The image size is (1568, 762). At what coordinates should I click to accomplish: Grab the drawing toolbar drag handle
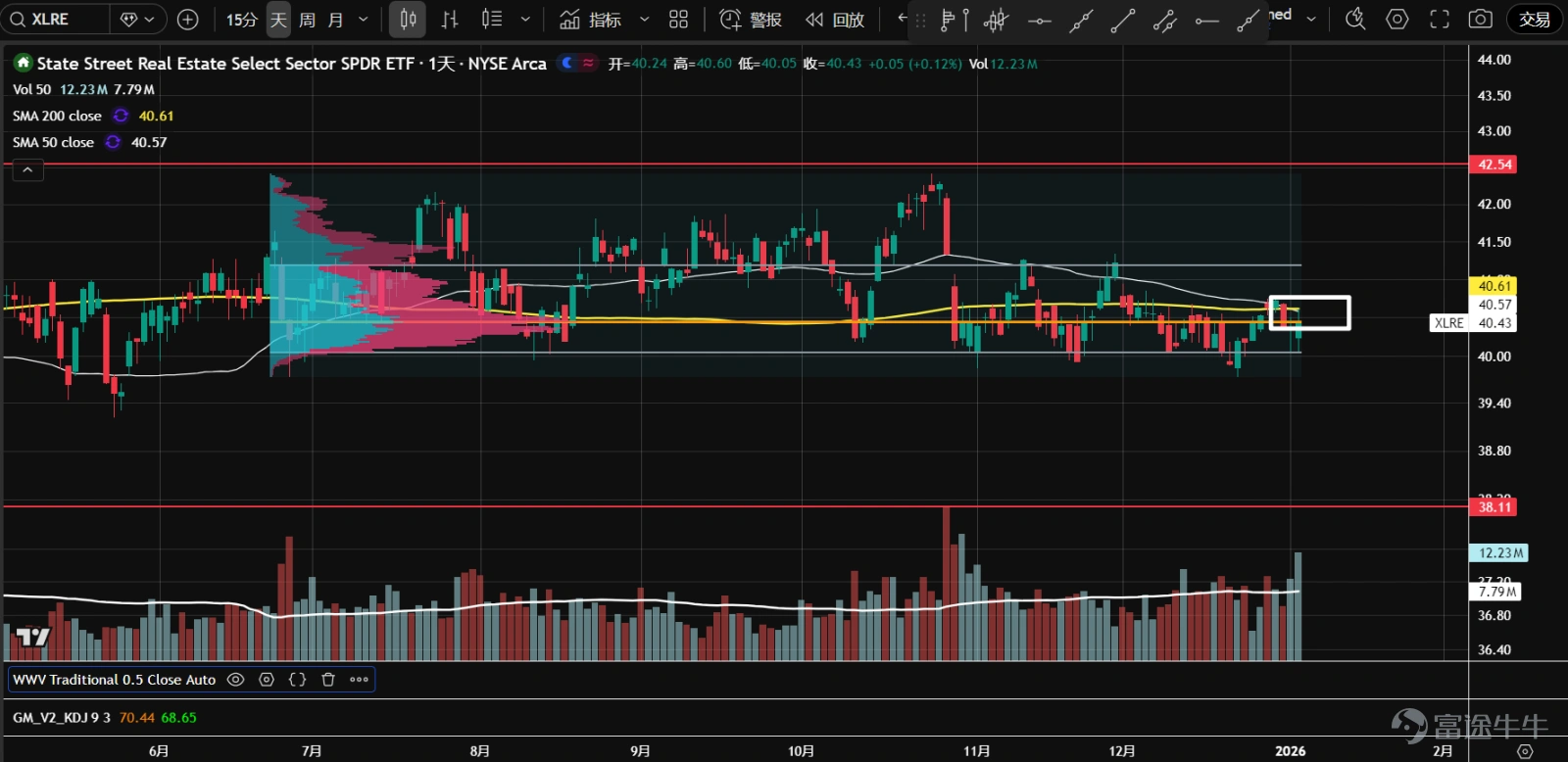tap(920, 20)
